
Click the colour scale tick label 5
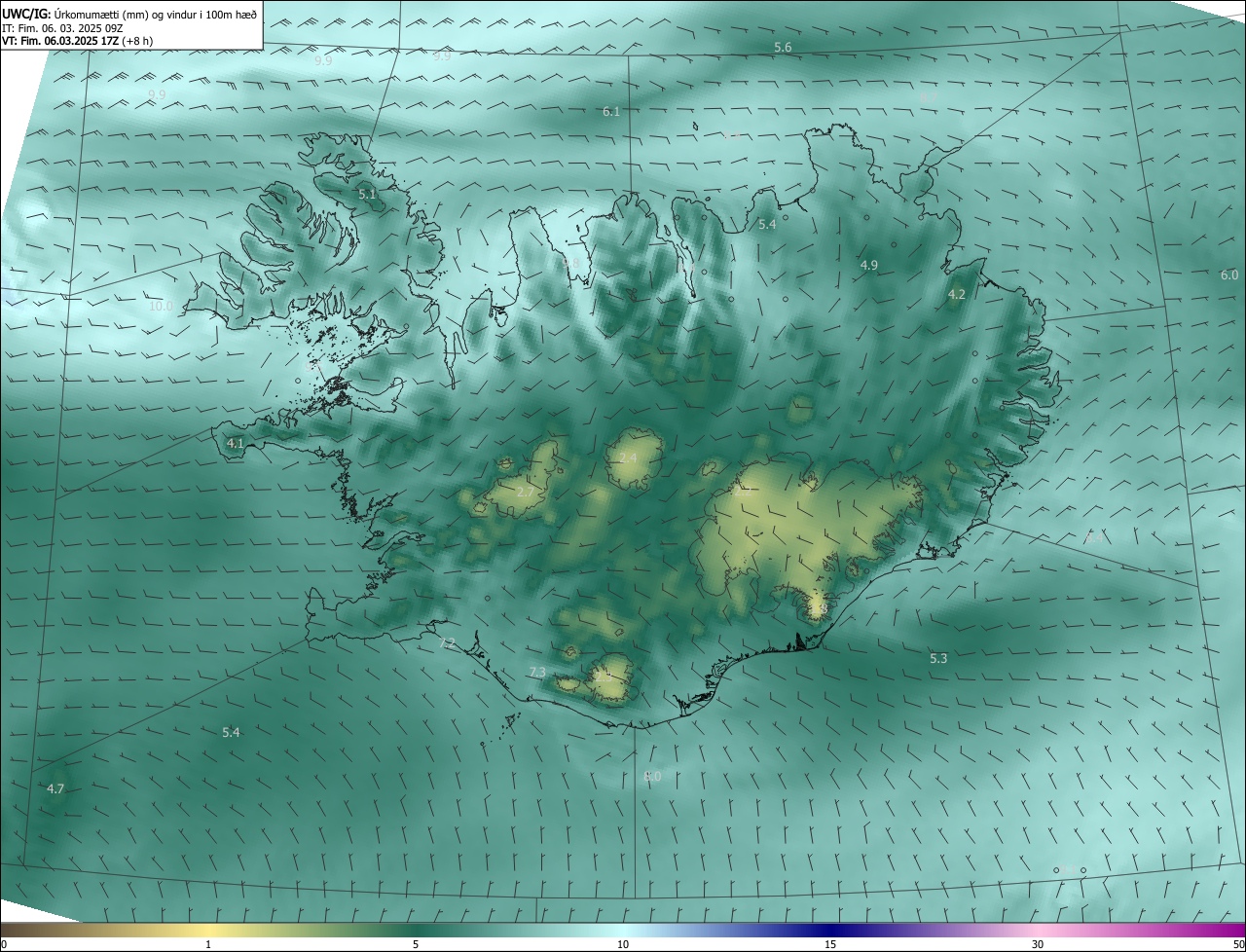point(416,944)
